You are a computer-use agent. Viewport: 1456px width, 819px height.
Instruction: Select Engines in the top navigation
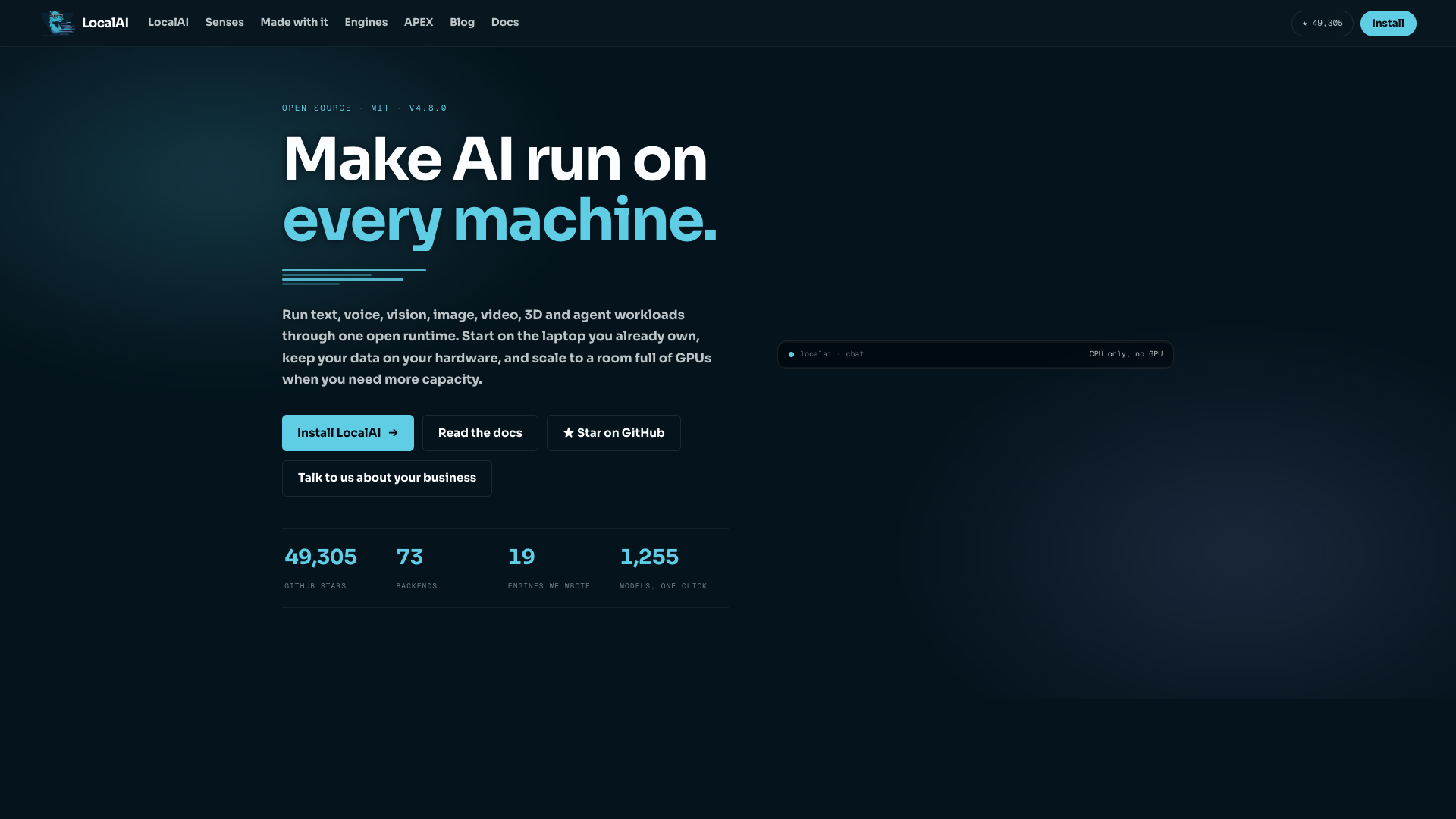pyautogui.click(x=366, y=23)
